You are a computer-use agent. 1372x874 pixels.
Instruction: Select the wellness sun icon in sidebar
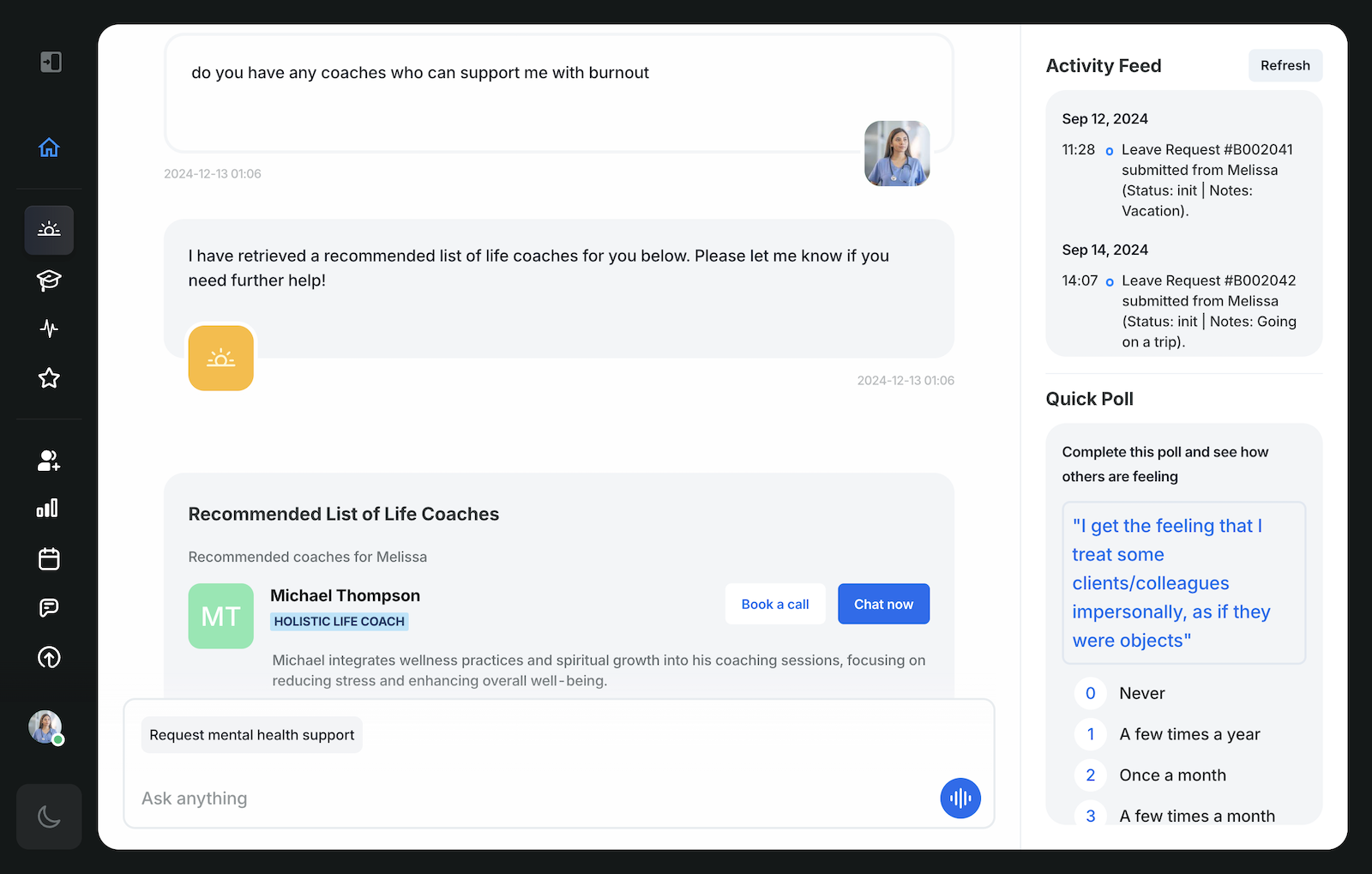pyautogui.click(x=49, y=229)
